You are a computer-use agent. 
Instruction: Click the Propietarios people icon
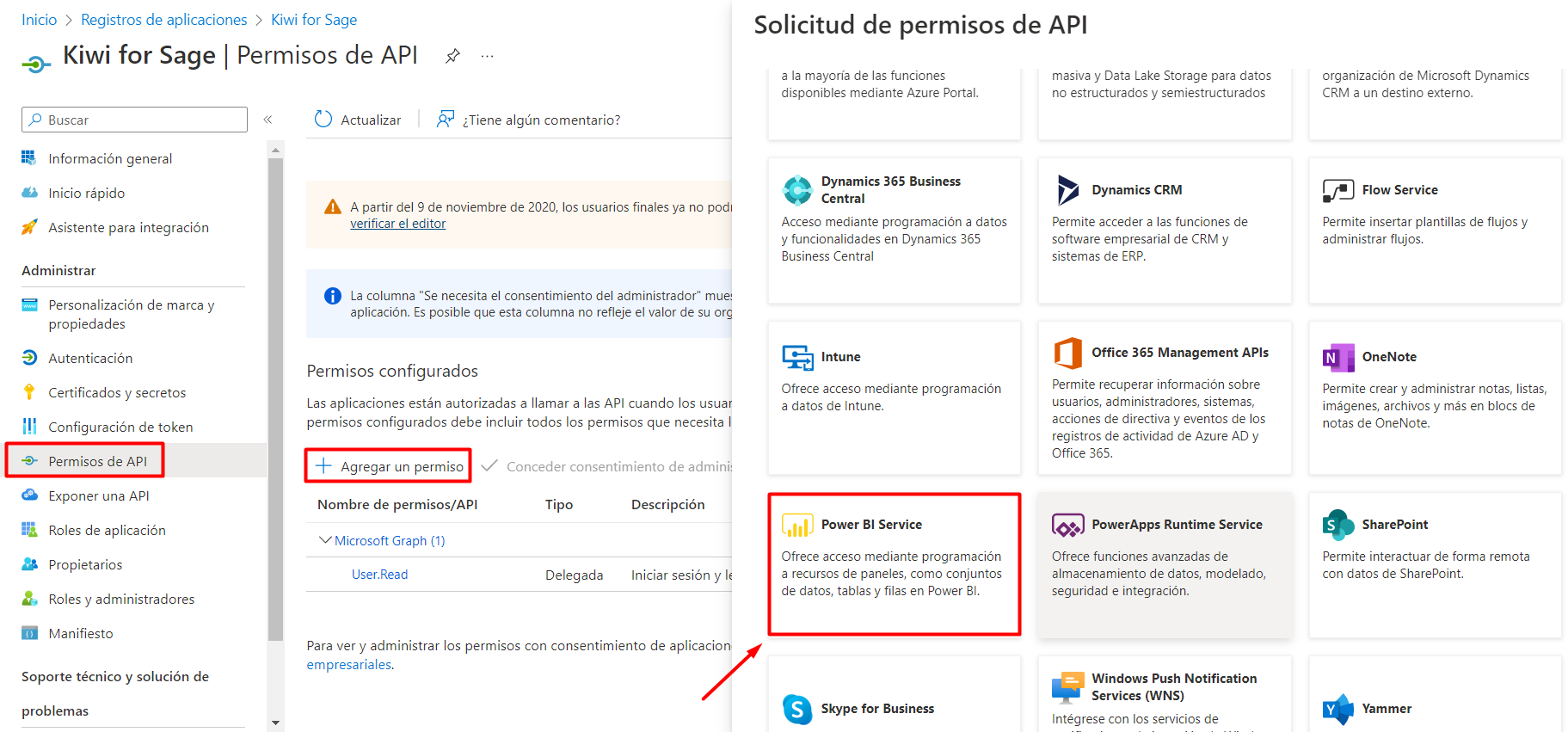coord(29,564)
